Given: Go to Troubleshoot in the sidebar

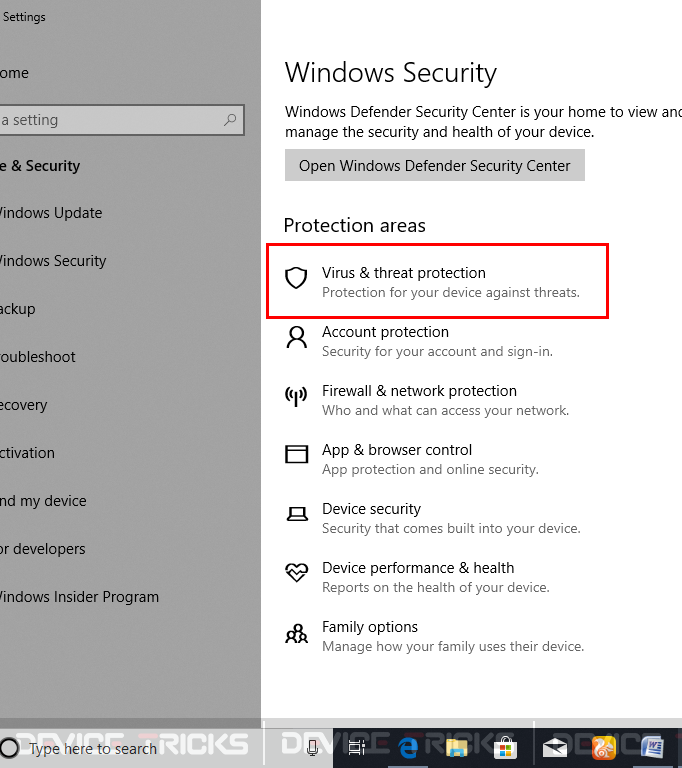Looking at the screenshot, I should pos(38,357).
